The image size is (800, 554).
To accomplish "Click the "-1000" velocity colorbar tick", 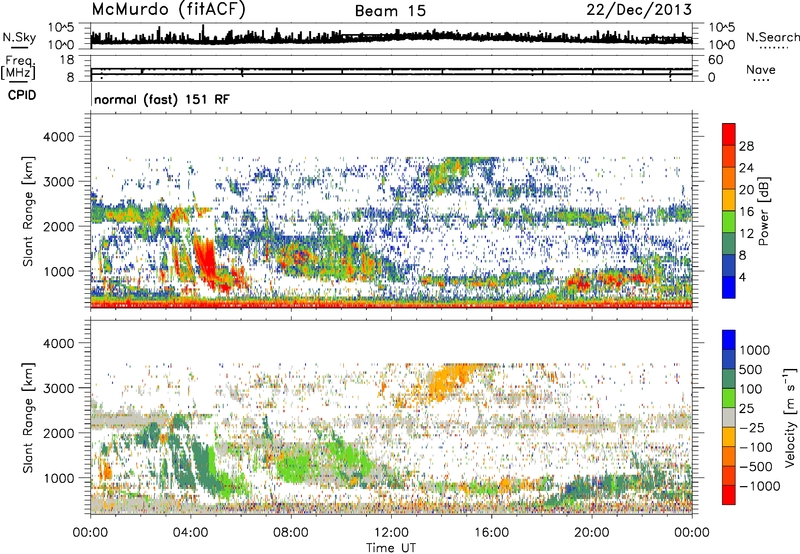I will pos(759,486).
